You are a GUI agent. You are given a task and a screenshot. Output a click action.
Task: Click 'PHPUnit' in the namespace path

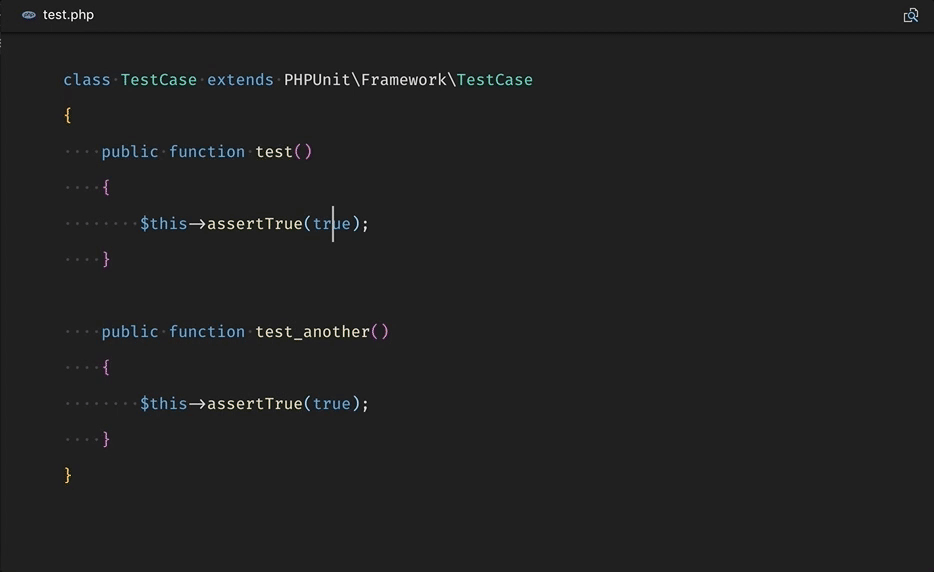[317, 80]
